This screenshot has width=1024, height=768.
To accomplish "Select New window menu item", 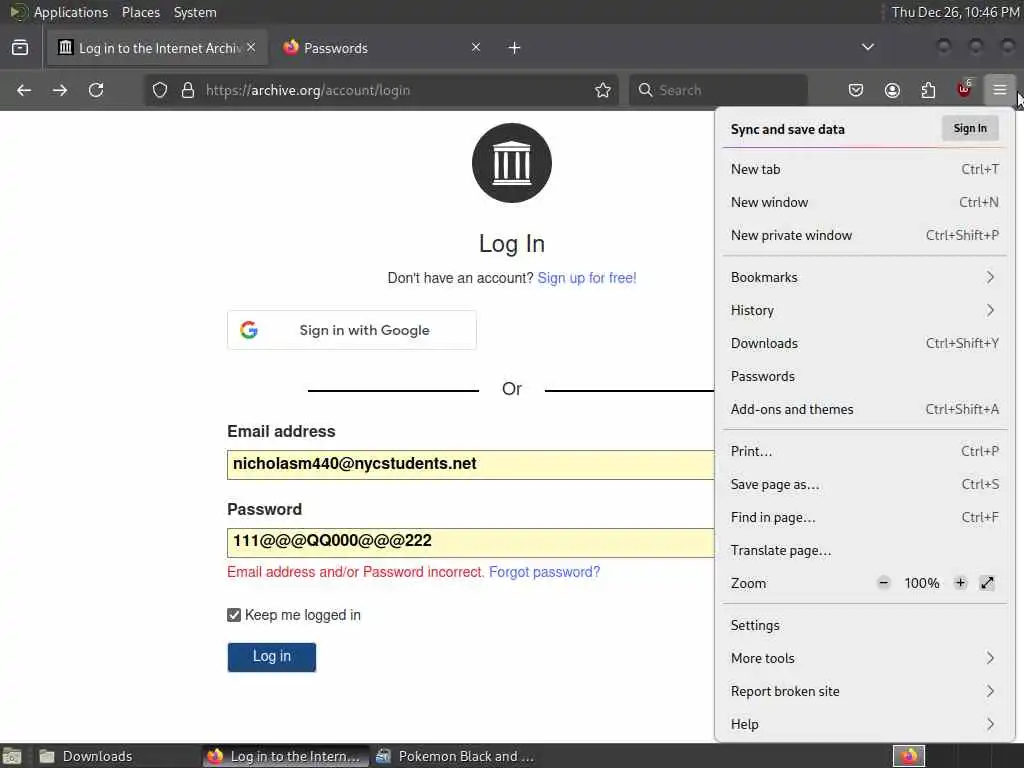I will point(865,202).
